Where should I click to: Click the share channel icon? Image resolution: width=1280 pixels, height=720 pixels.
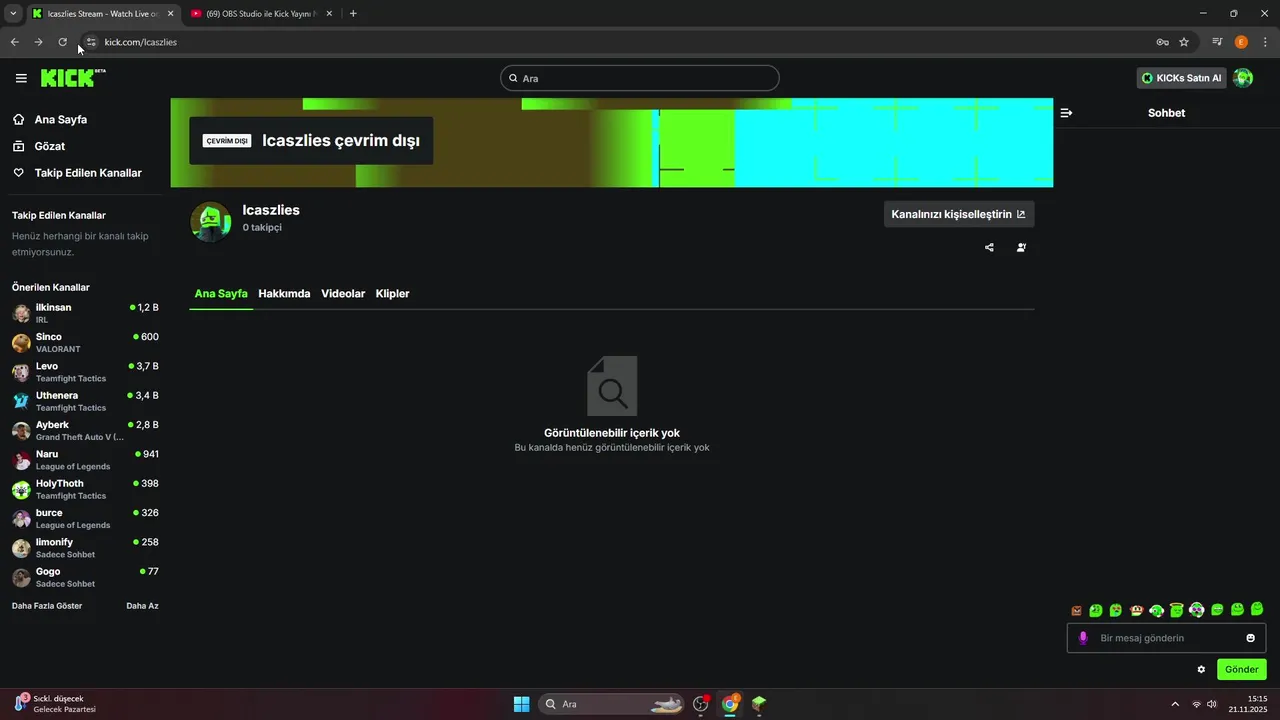pyautogui.click(x=989, y=247)
